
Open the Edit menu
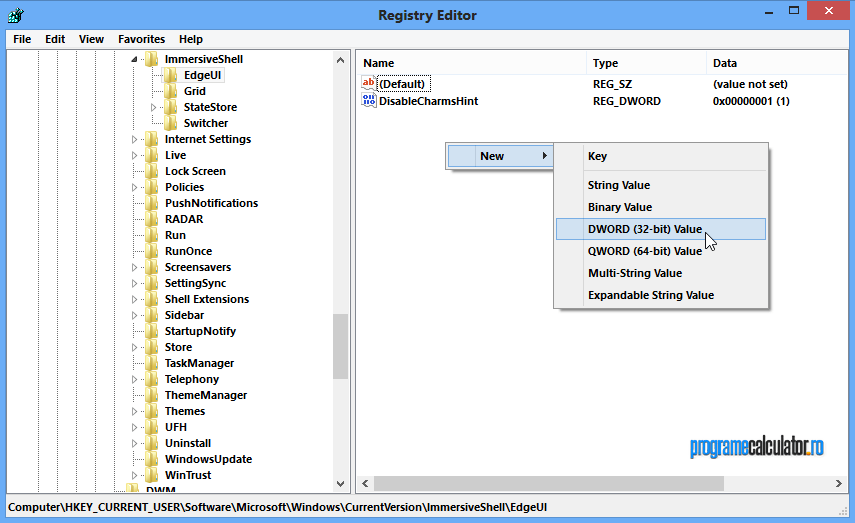click(55, 39)
